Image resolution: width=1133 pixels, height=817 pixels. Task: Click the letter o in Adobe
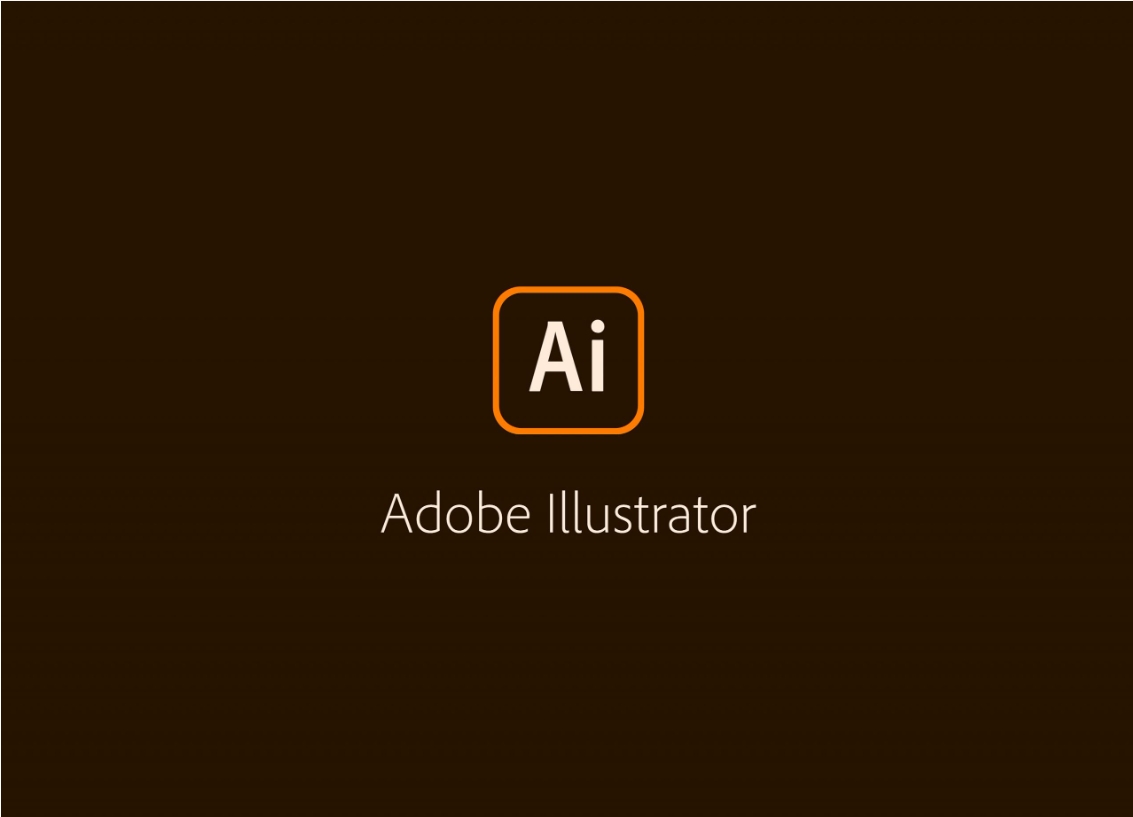pyautogui.click(x=459, y=518)
